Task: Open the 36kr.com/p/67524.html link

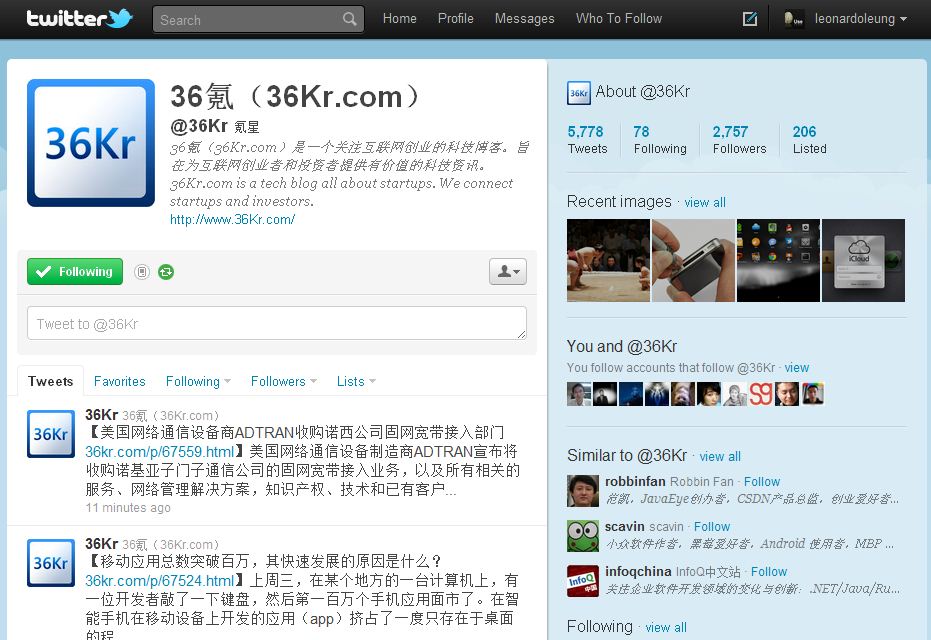Action: (159, 581)
